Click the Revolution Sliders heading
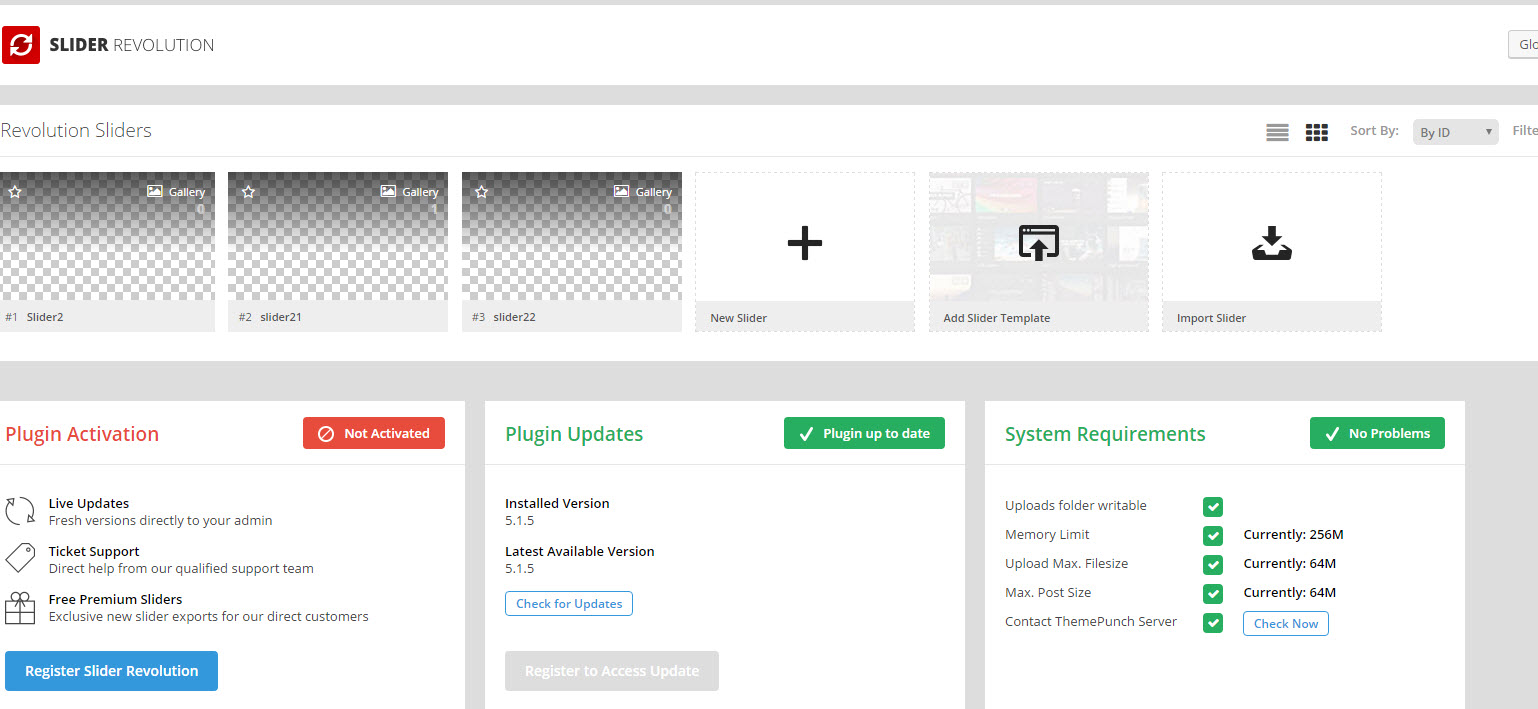1538x709 pixels. [76, 131]
